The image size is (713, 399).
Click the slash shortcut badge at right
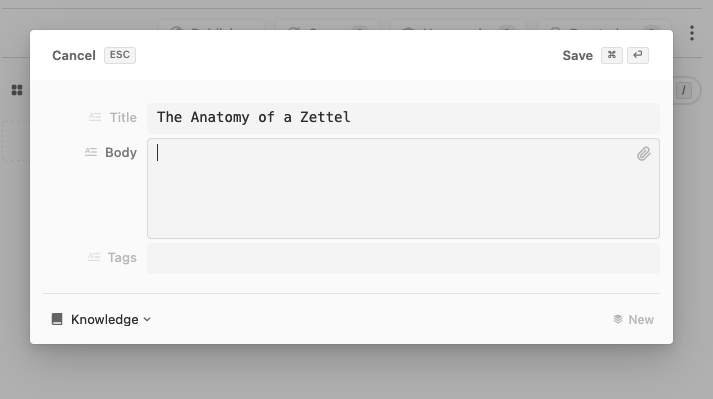[683, 91]
